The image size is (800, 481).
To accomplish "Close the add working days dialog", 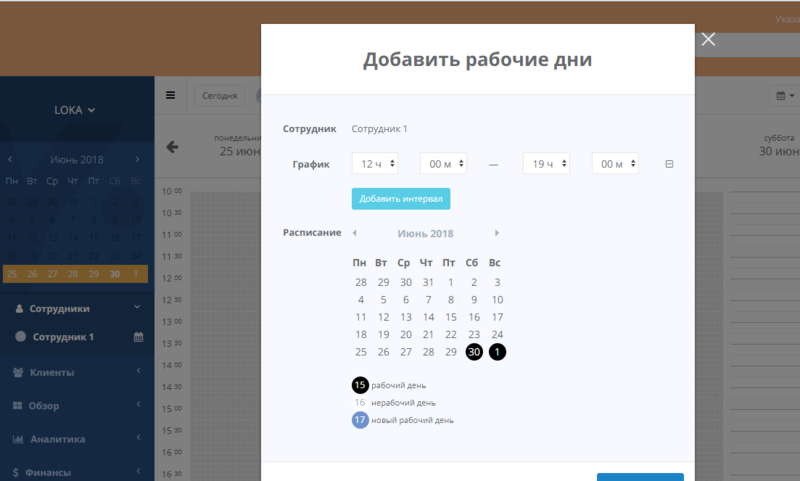I will coord(708,40).
